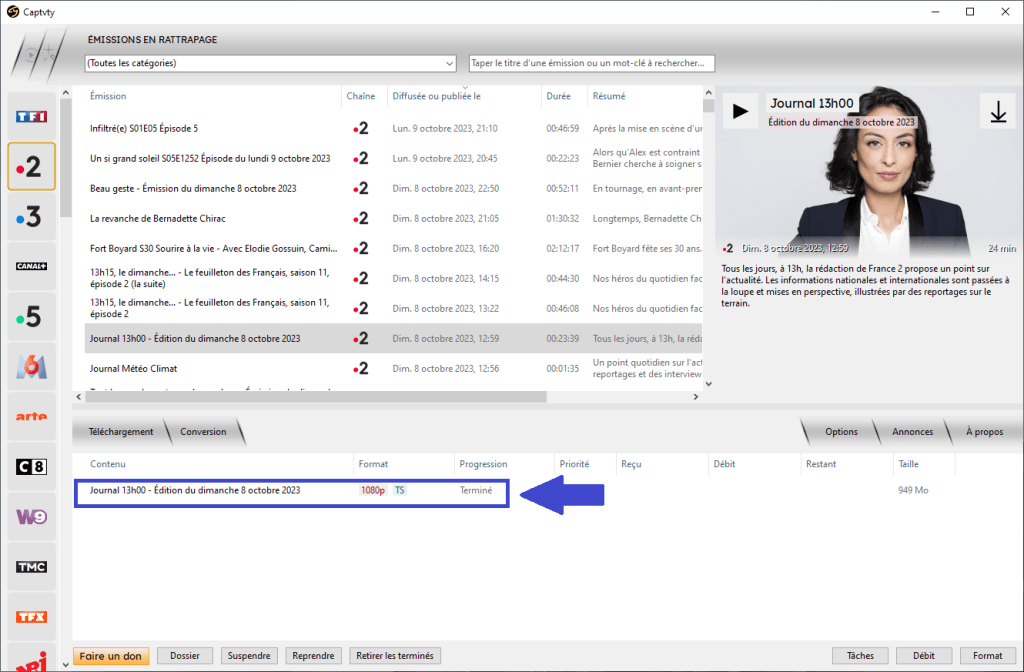Open the À propos tab
The width and height of the screenshot is (1024, 672).
tap(984, 432)
